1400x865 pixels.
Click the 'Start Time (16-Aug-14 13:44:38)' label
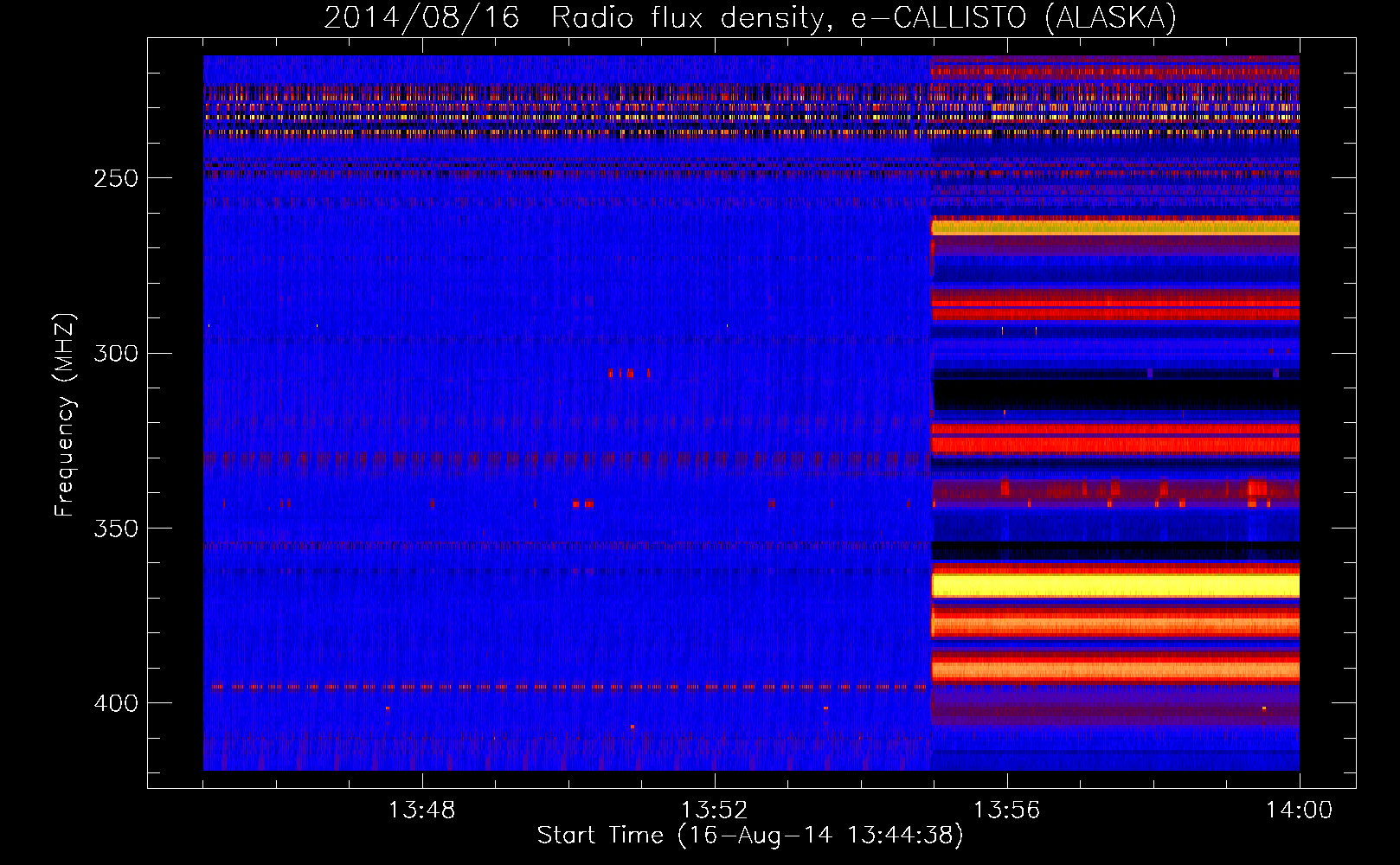750,836
